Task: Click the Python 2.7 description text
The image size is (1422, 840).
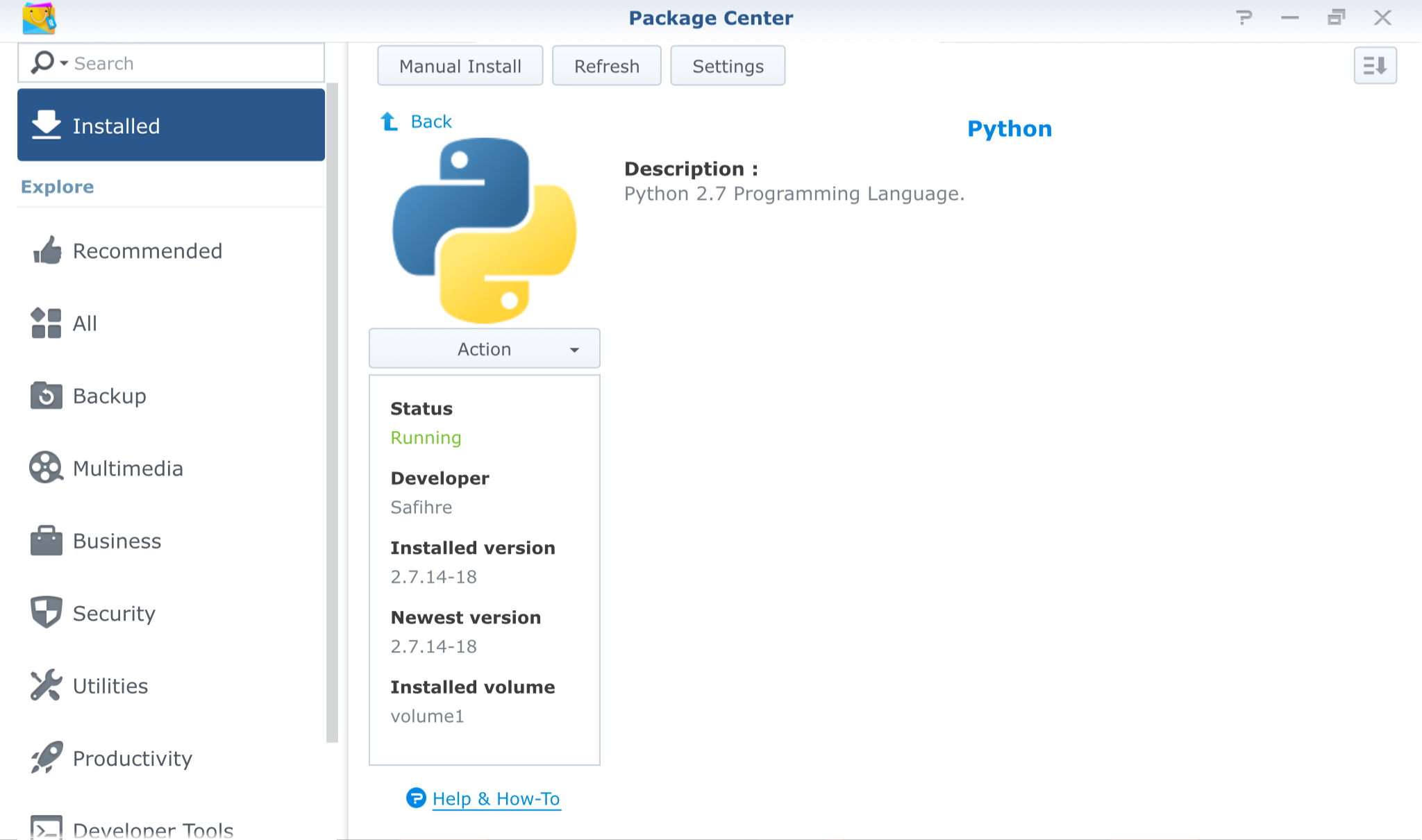Action: tap(794, 194)
